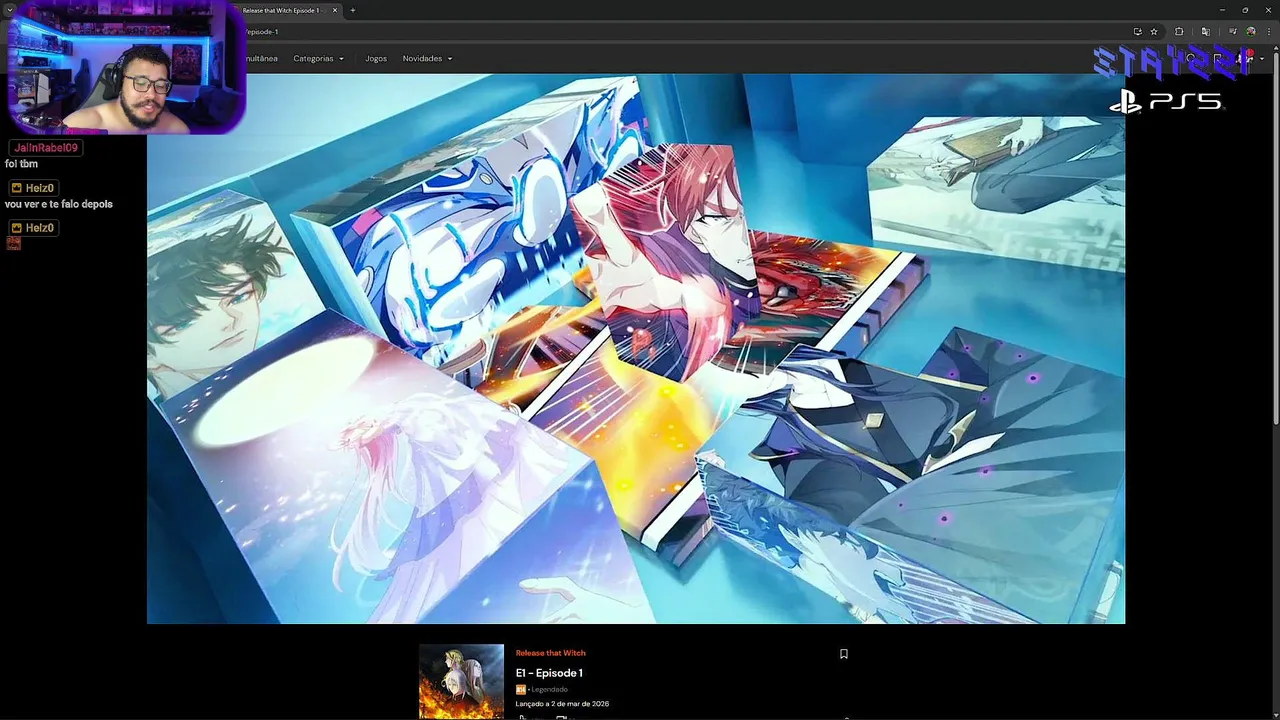
Task: Click the Release that Witch poster thumbnail
Action: pyautogui.click(x=461, y=681)
